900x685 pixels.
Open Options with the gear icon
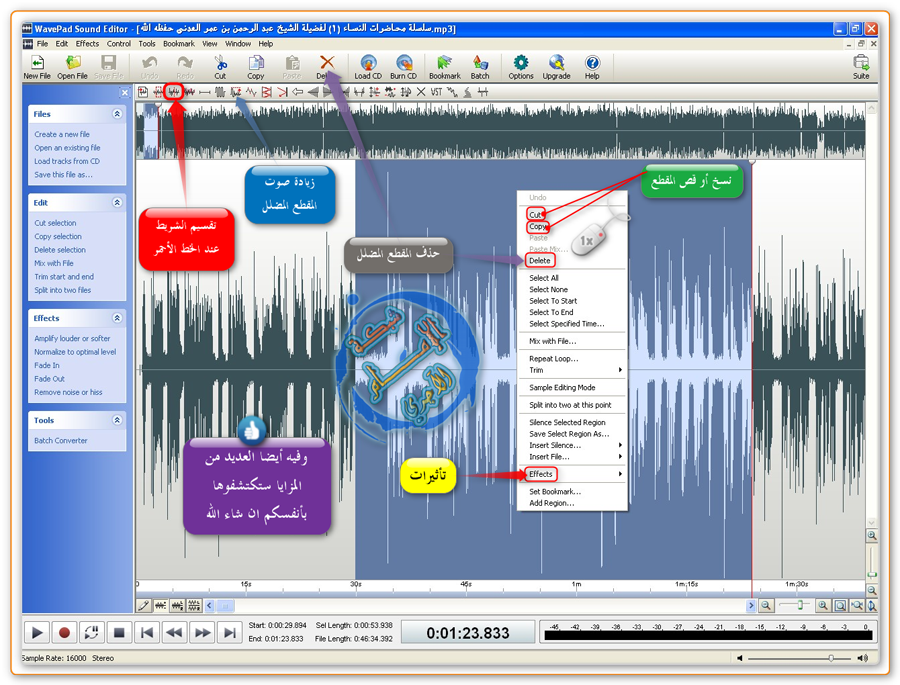[x=521, y=67]
